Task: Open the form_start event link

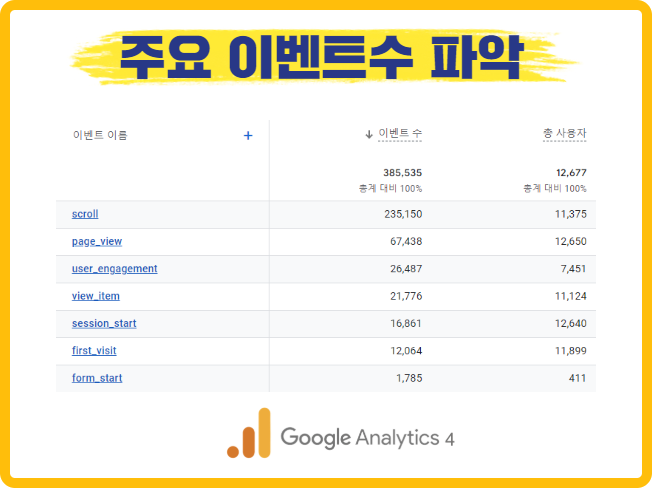Action: click(x=97, y=378)
